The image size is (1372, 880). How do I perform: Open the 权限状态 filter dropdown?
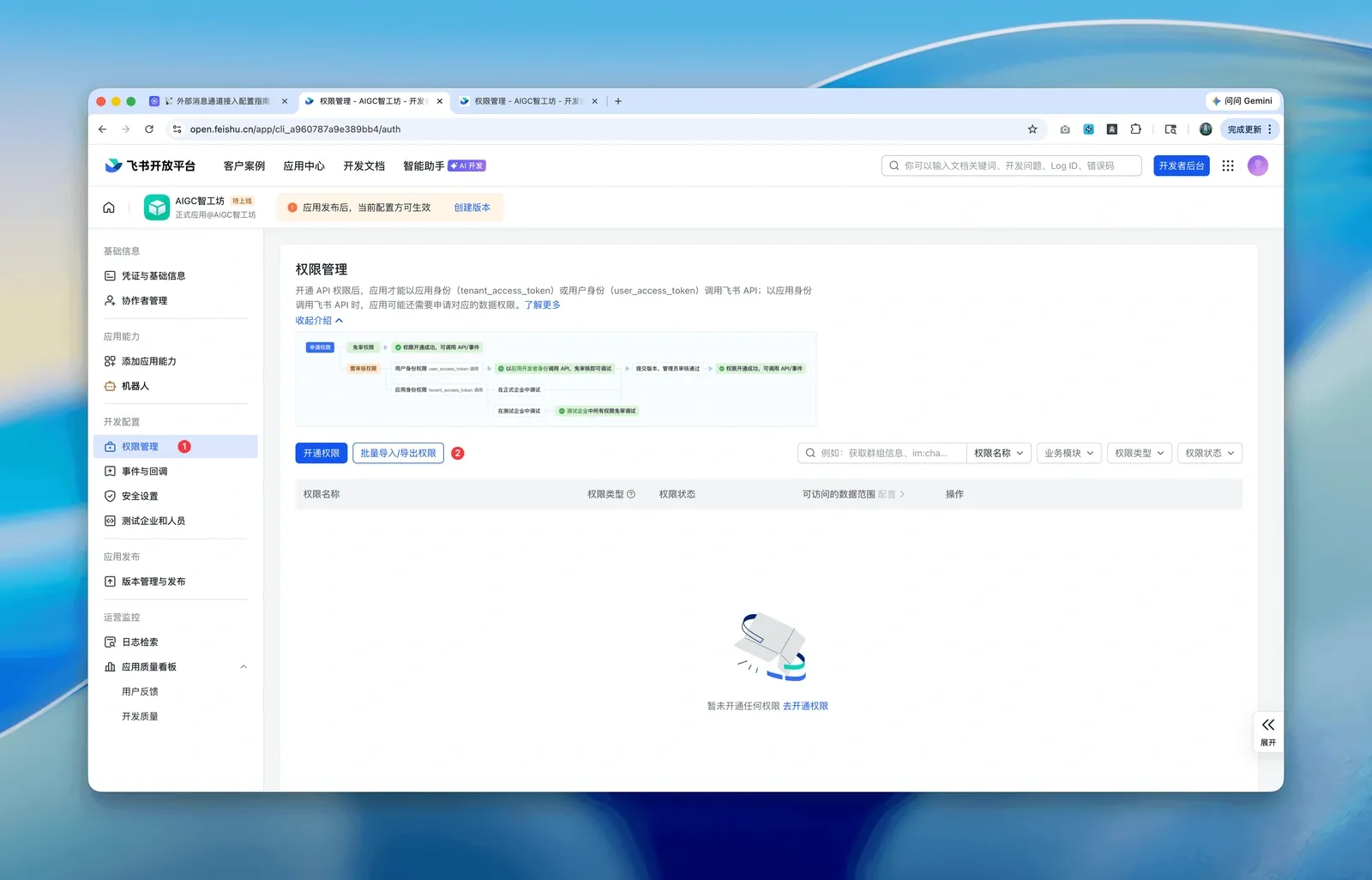pyautogui.click(x=1210, y=453)
